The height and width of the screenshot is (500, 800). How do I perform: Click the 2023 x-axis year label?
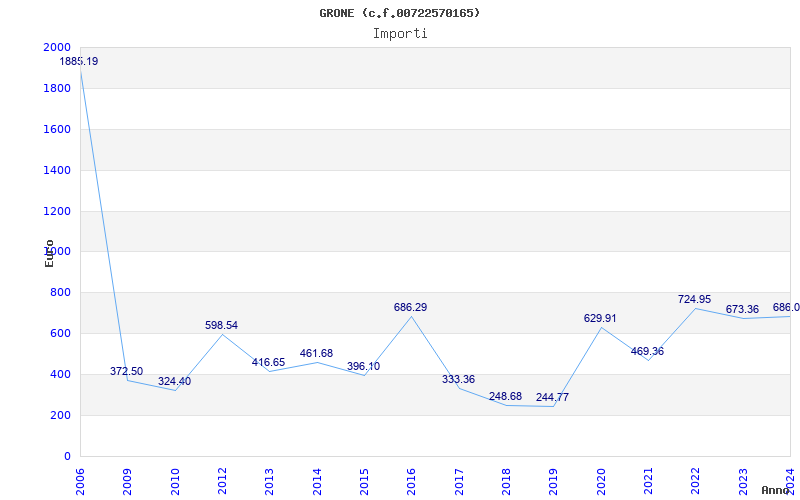pyautogui.click(x=743, y=483)
